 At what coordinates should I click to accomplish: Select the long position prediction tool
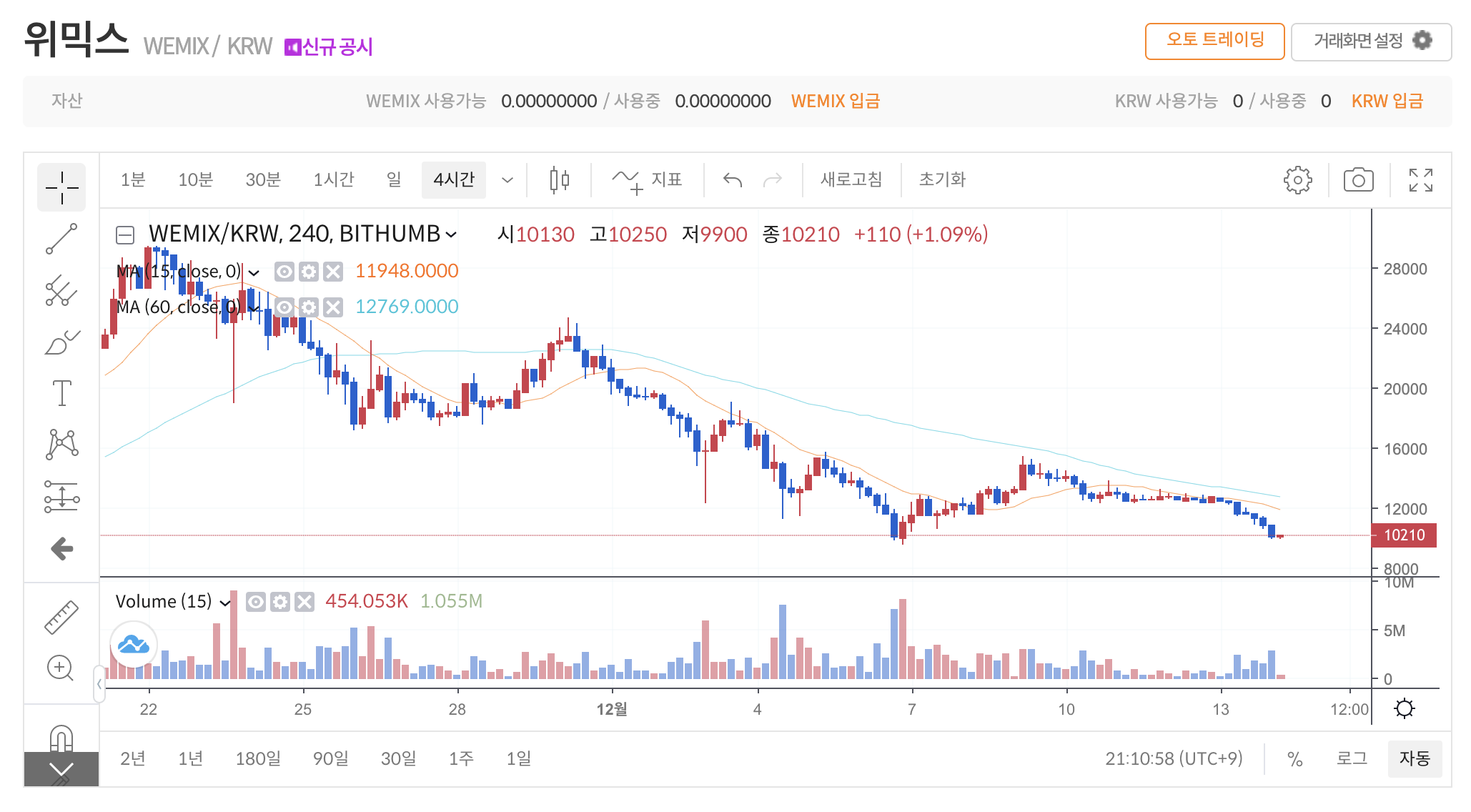61,496
